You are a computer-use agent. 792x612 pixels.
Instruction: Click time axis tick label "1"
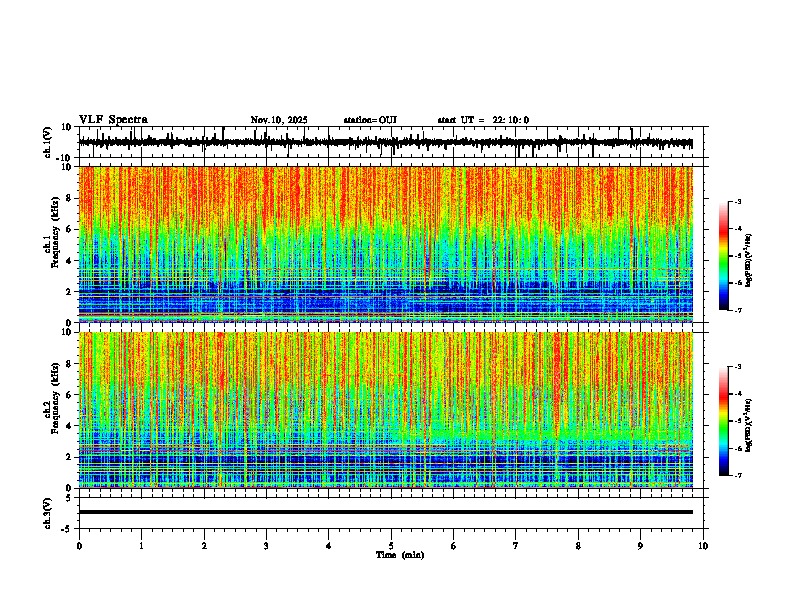[x=141, y=546]
